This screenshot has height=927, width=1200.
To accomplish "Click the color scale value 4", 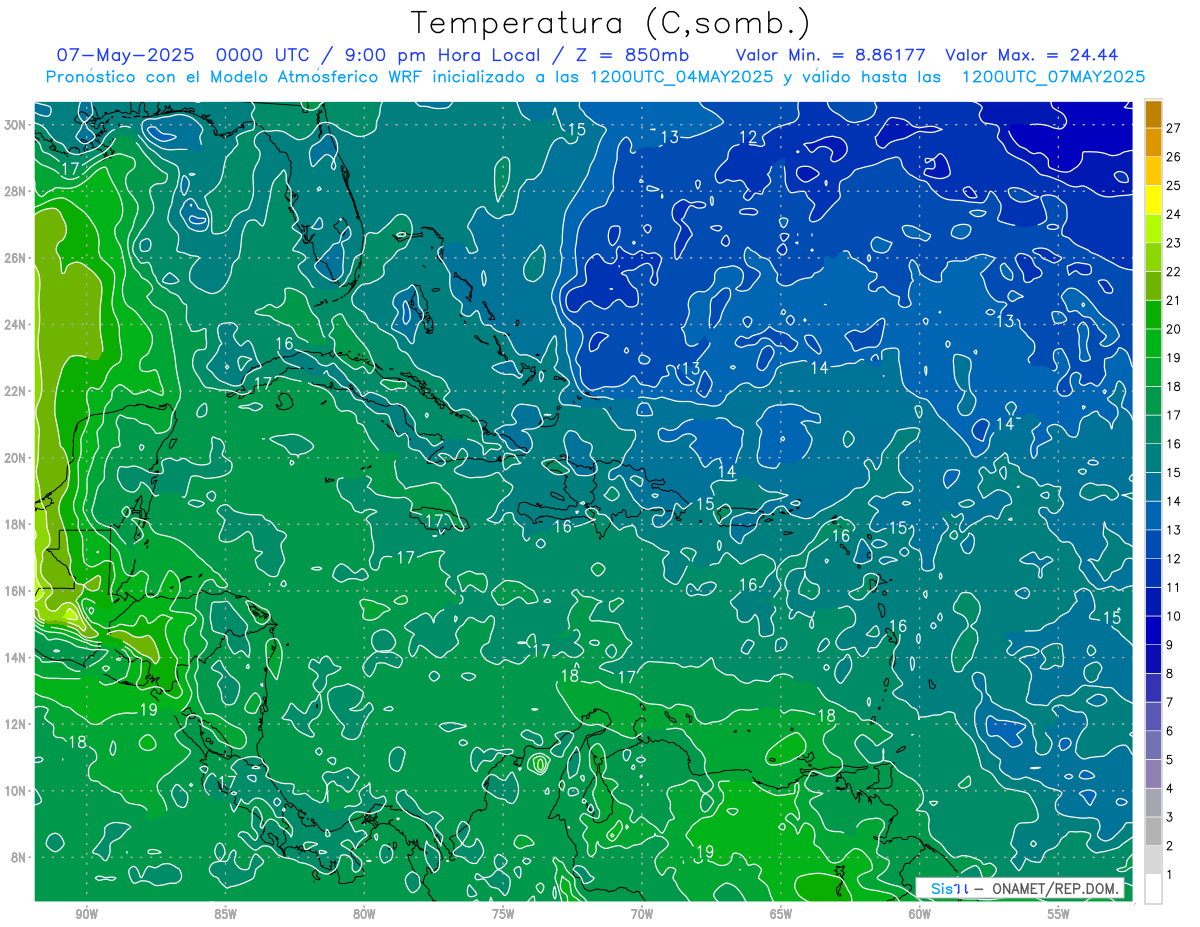I will coord(1170,788).
